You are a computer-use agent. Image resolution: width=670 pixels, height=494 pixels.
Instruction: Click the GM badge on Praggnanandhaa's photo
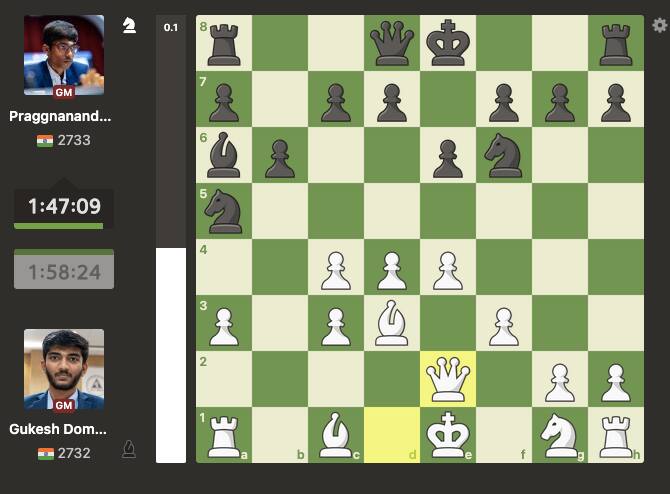pyautogui.click(x=64, y=92)
